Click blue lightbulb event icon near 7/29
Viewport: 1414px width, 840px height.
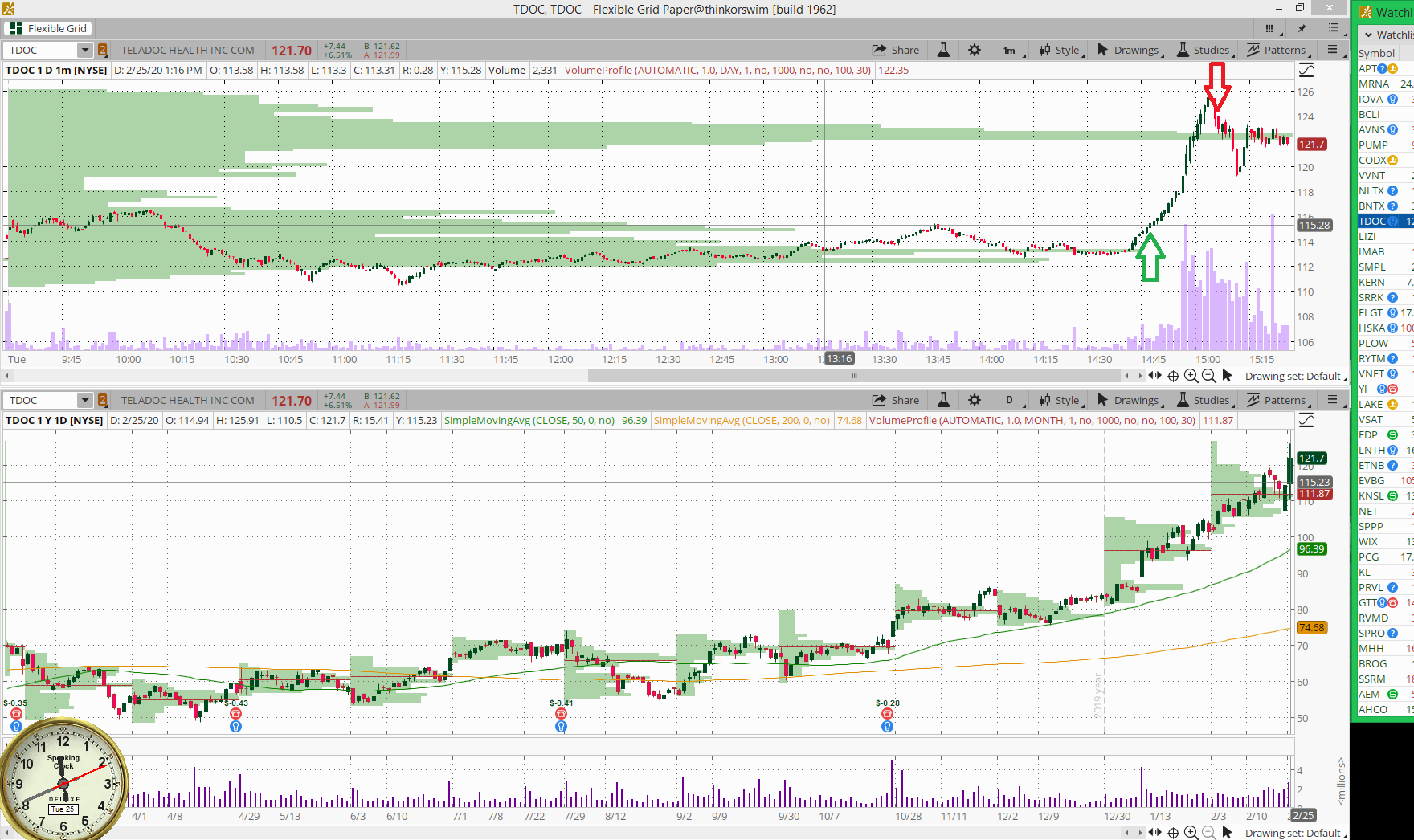coord(561,726)
